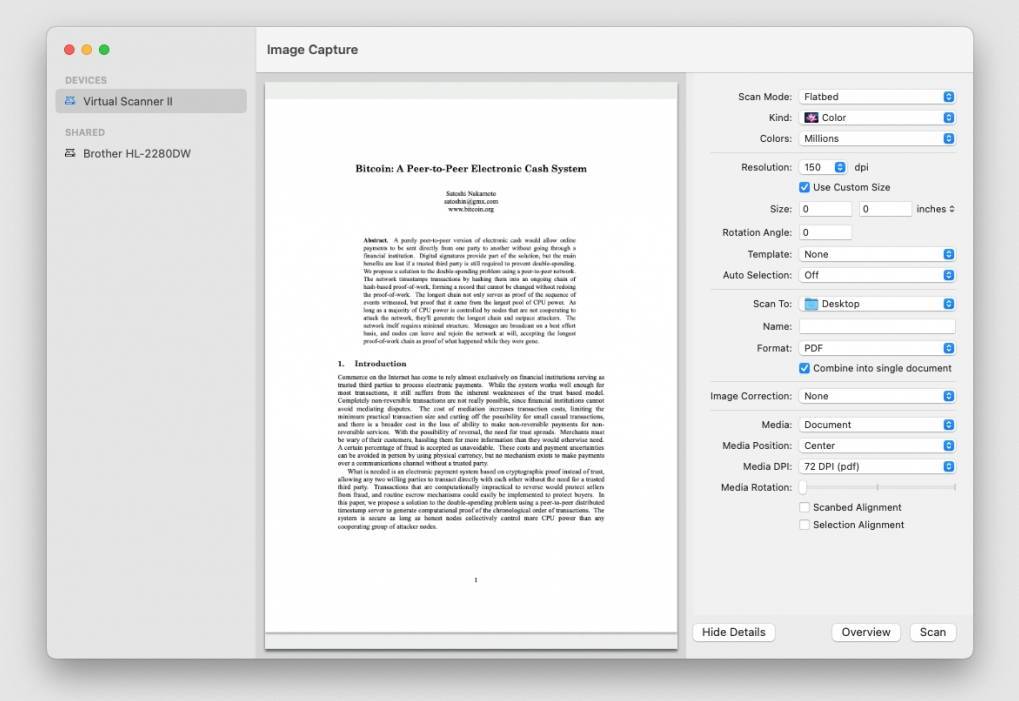1019x701 pixels.
Task: Open the Media Position dropdown
Action: 877,446
